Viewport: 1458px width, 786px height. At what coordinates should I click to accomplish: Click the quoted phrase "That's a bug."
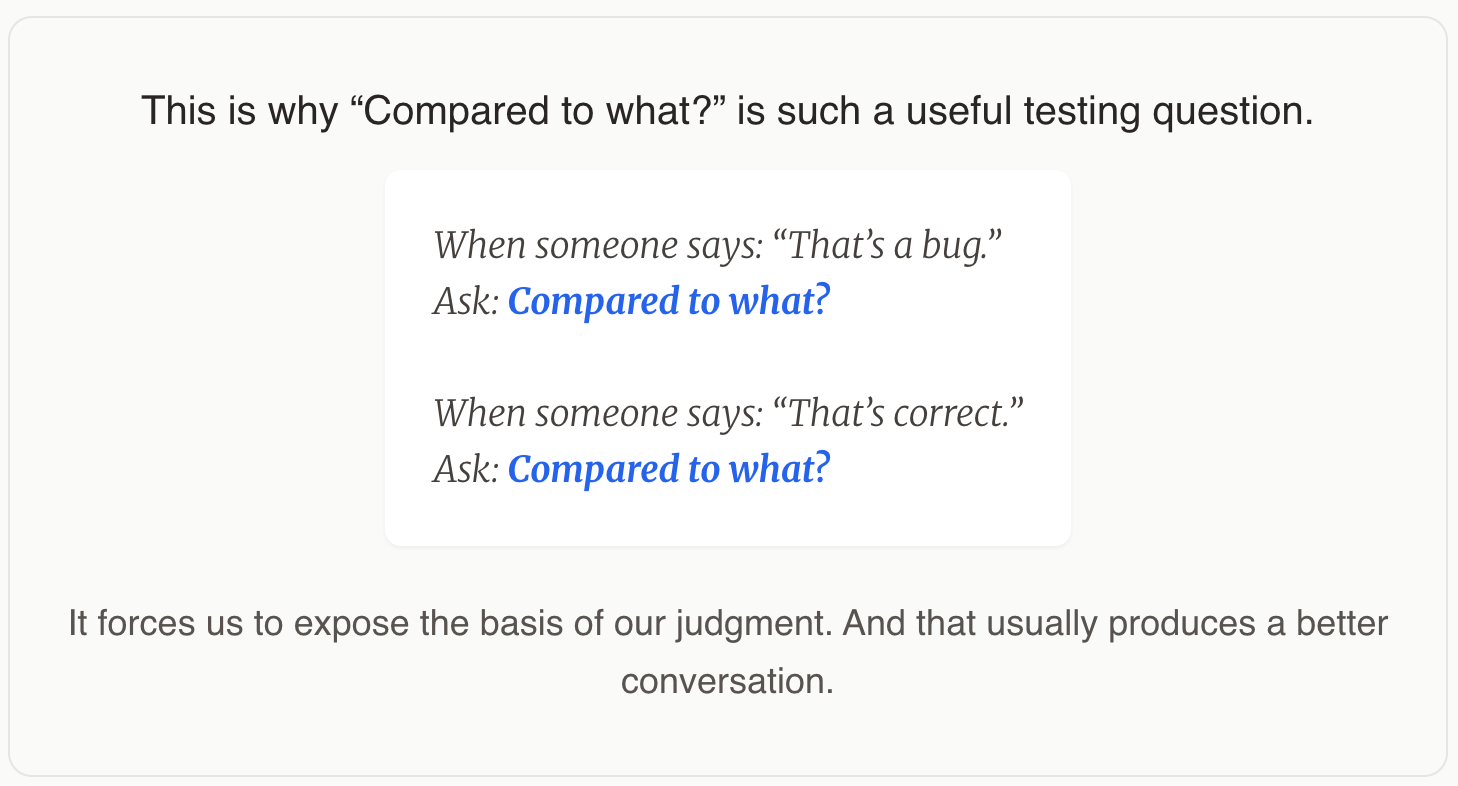(x=889, y=245)
